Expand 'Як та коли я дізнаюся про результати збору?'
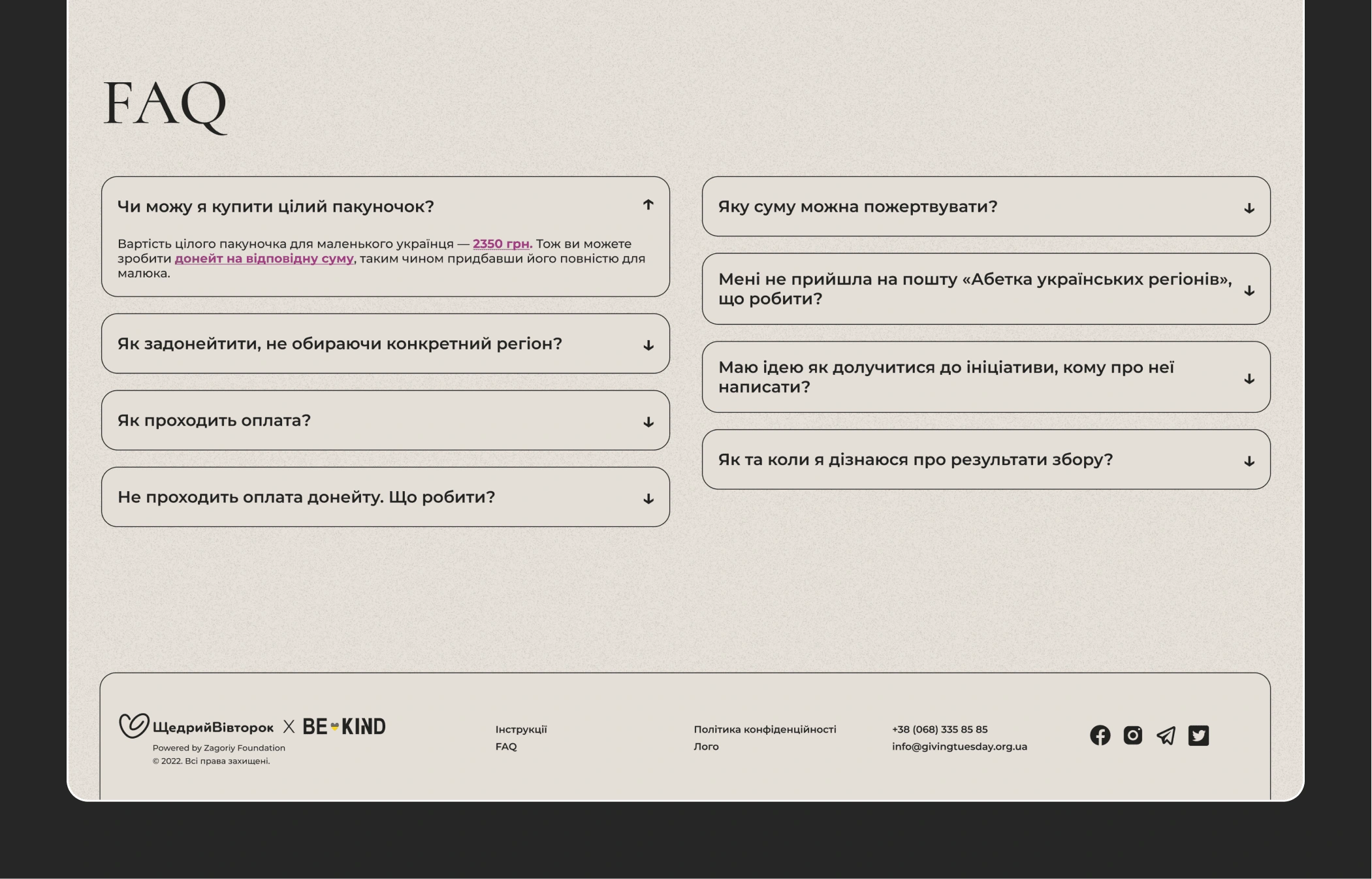This screenshot has width=1372, height=879. 986,459
